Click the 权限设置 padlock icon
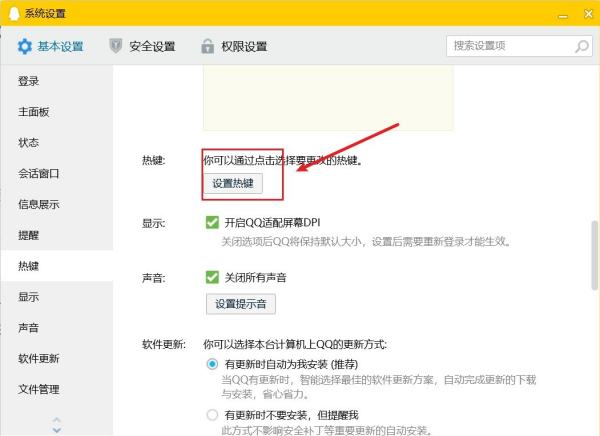600x436 pixels. [207, 46]
